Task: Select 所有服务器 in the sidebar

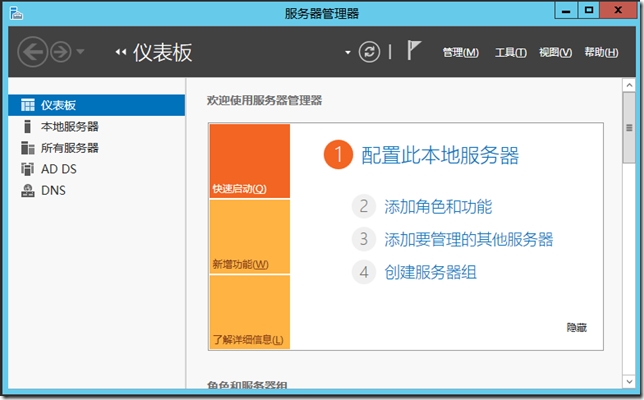Action: pos(97,148)
